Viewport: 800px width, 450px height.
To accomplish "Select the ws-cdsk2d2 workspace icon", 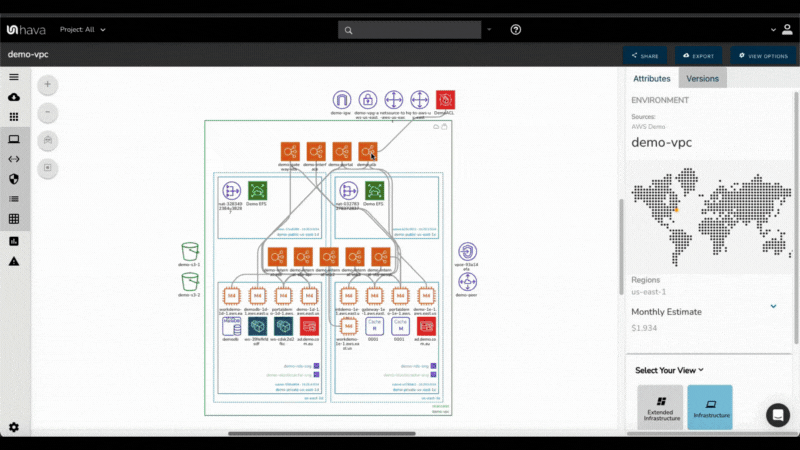I will pos(283,327).
